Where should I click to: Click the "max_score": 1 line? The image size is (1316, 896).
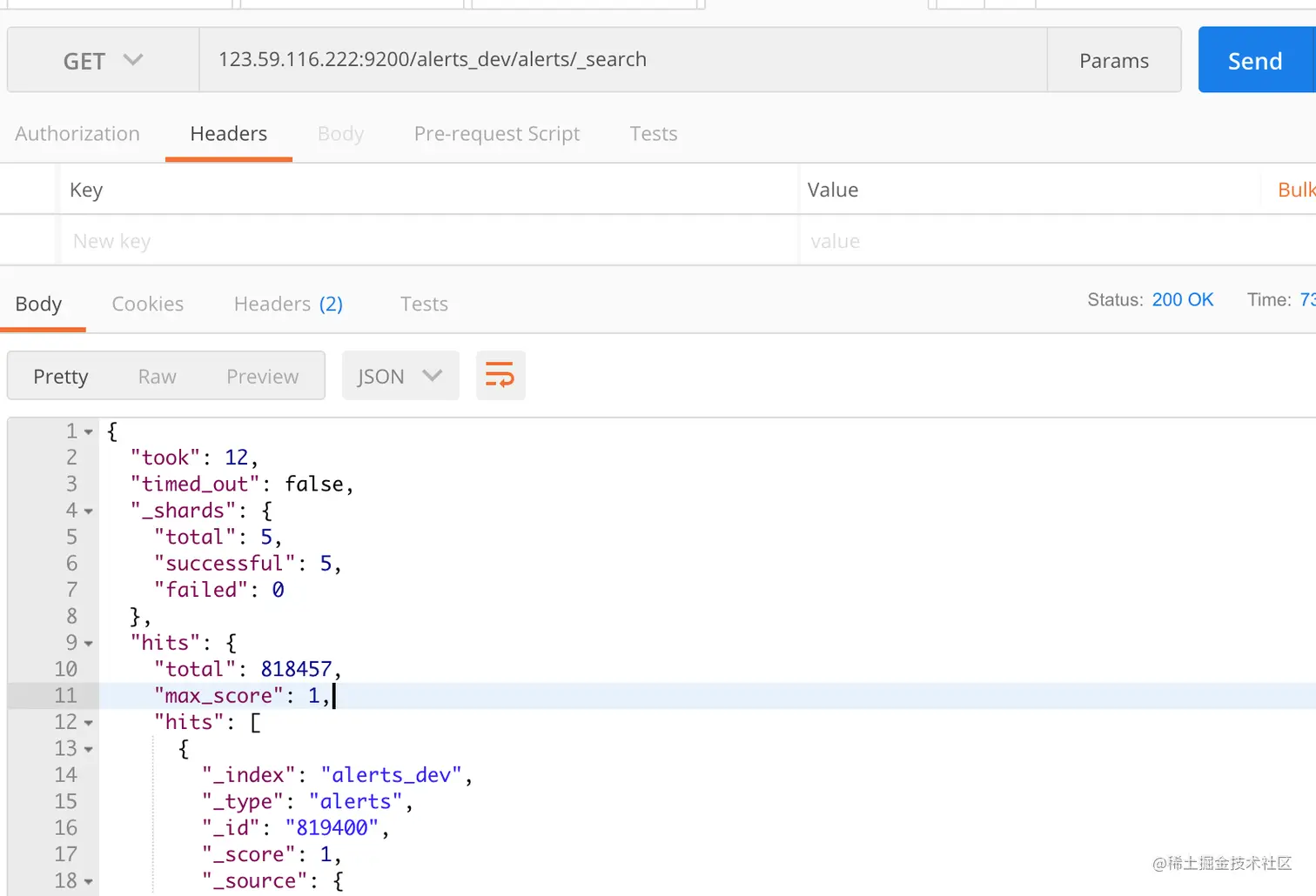(x=242, y=696)
